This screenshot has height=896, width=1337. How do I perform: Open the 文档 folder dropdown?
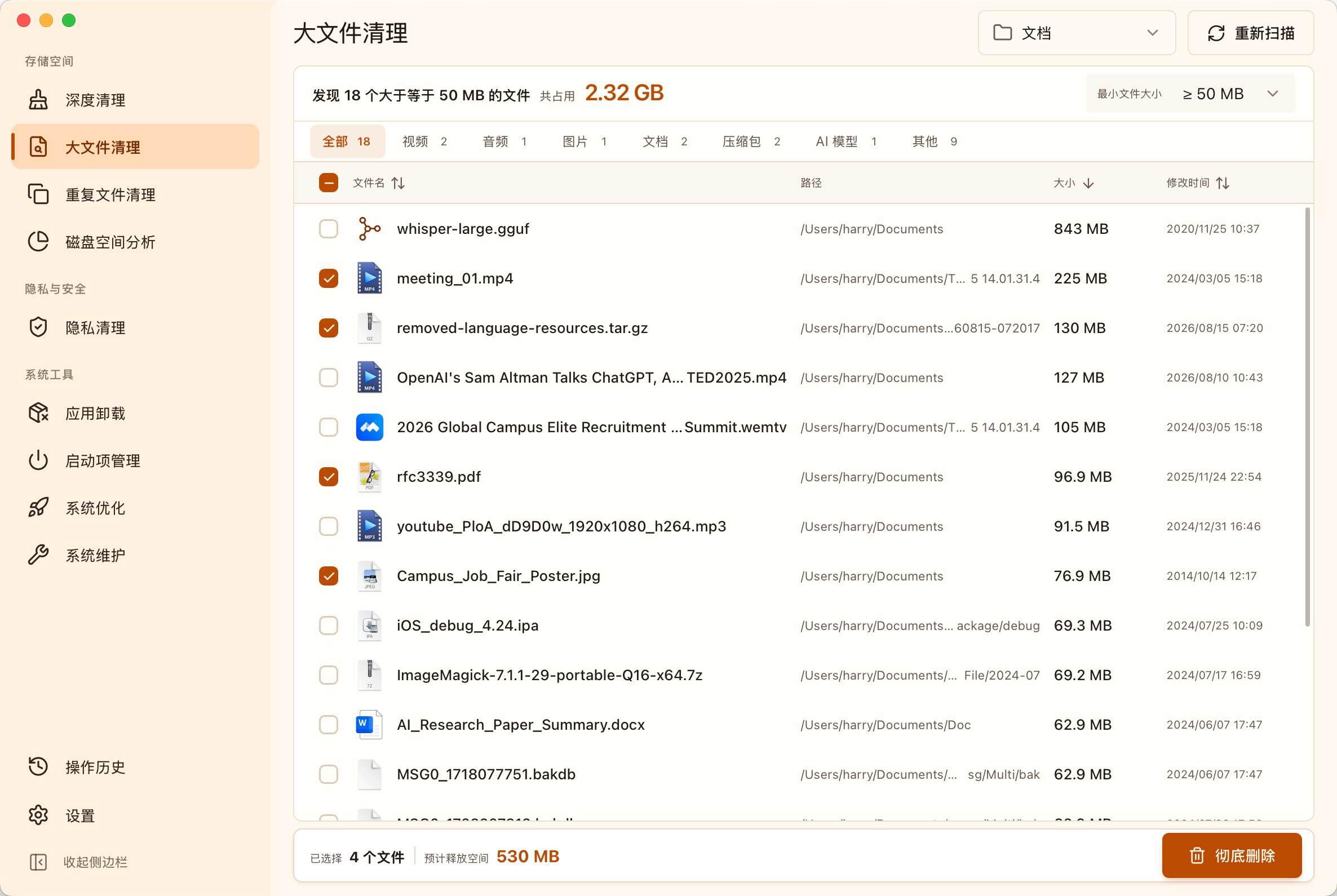click(x=1077, y=33)
